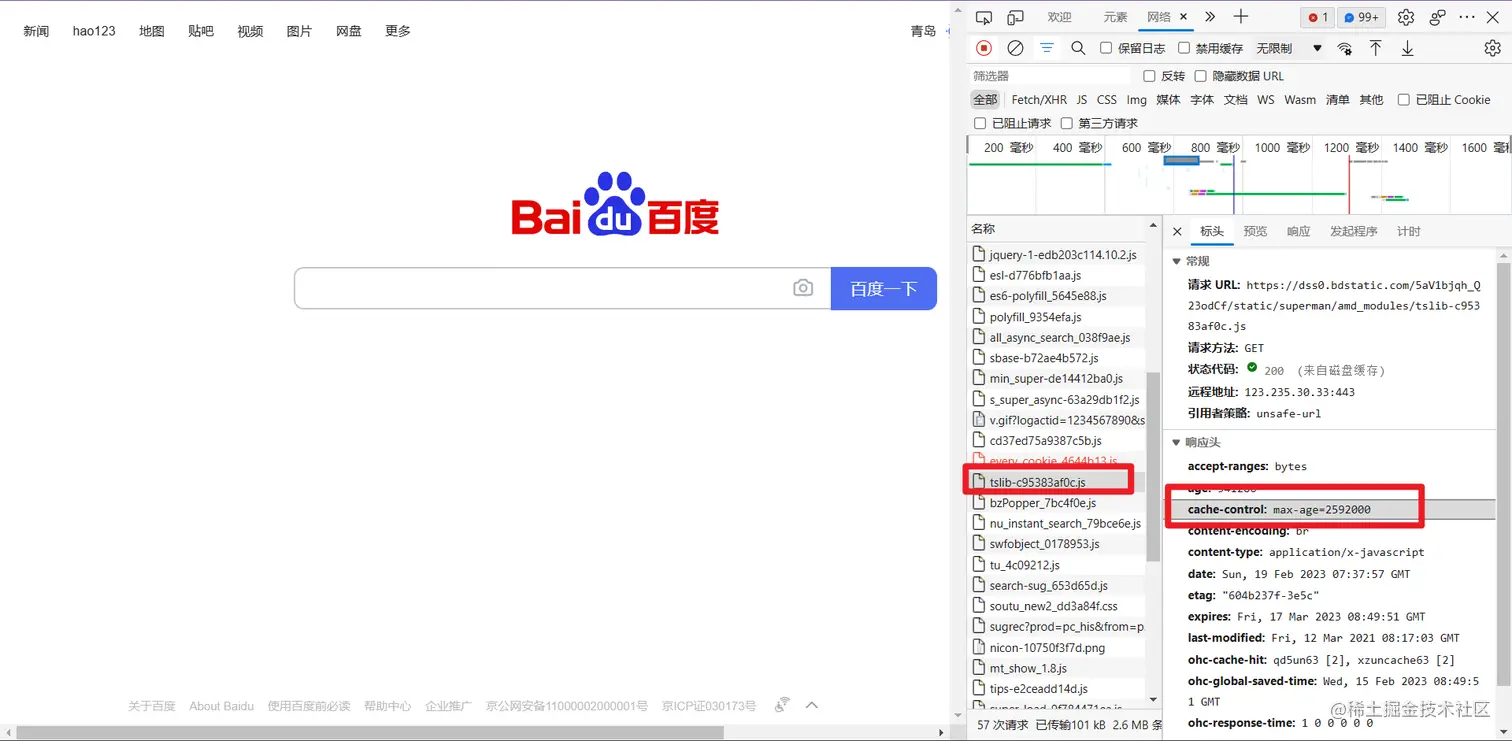Filter requests by JS type
Viewport: 1512px width, 741px height.
tap(1082, 100)
